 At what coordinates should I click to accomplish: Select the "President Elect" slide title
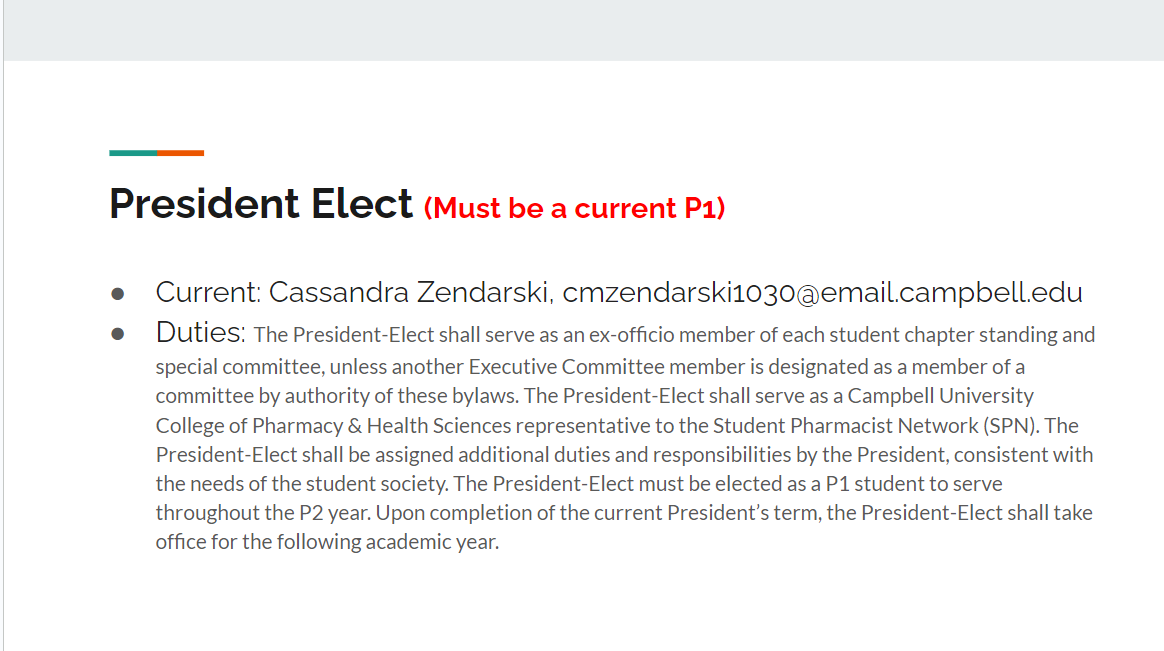[261, 204]
